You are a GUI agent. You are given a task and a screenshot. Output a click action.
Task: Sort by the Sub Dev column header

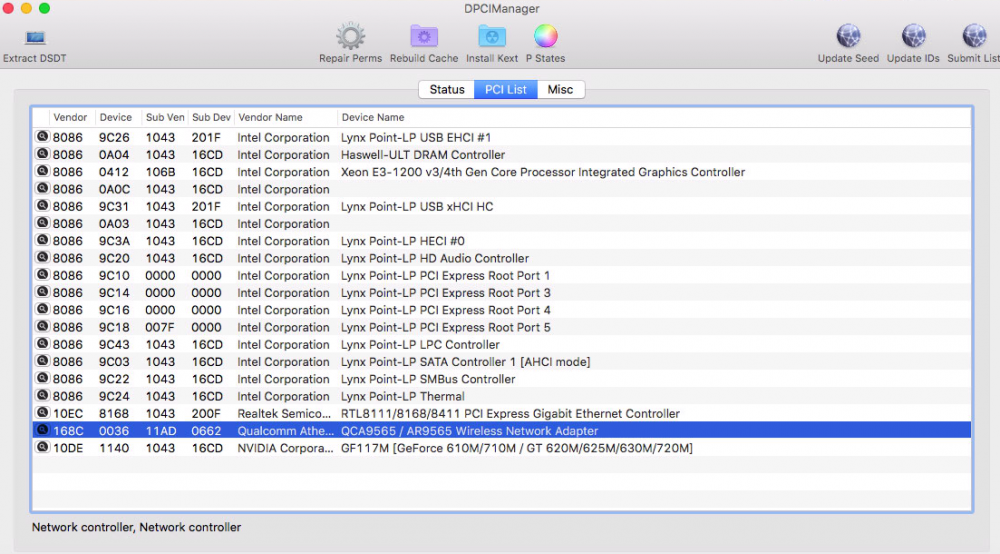point(211,117)
